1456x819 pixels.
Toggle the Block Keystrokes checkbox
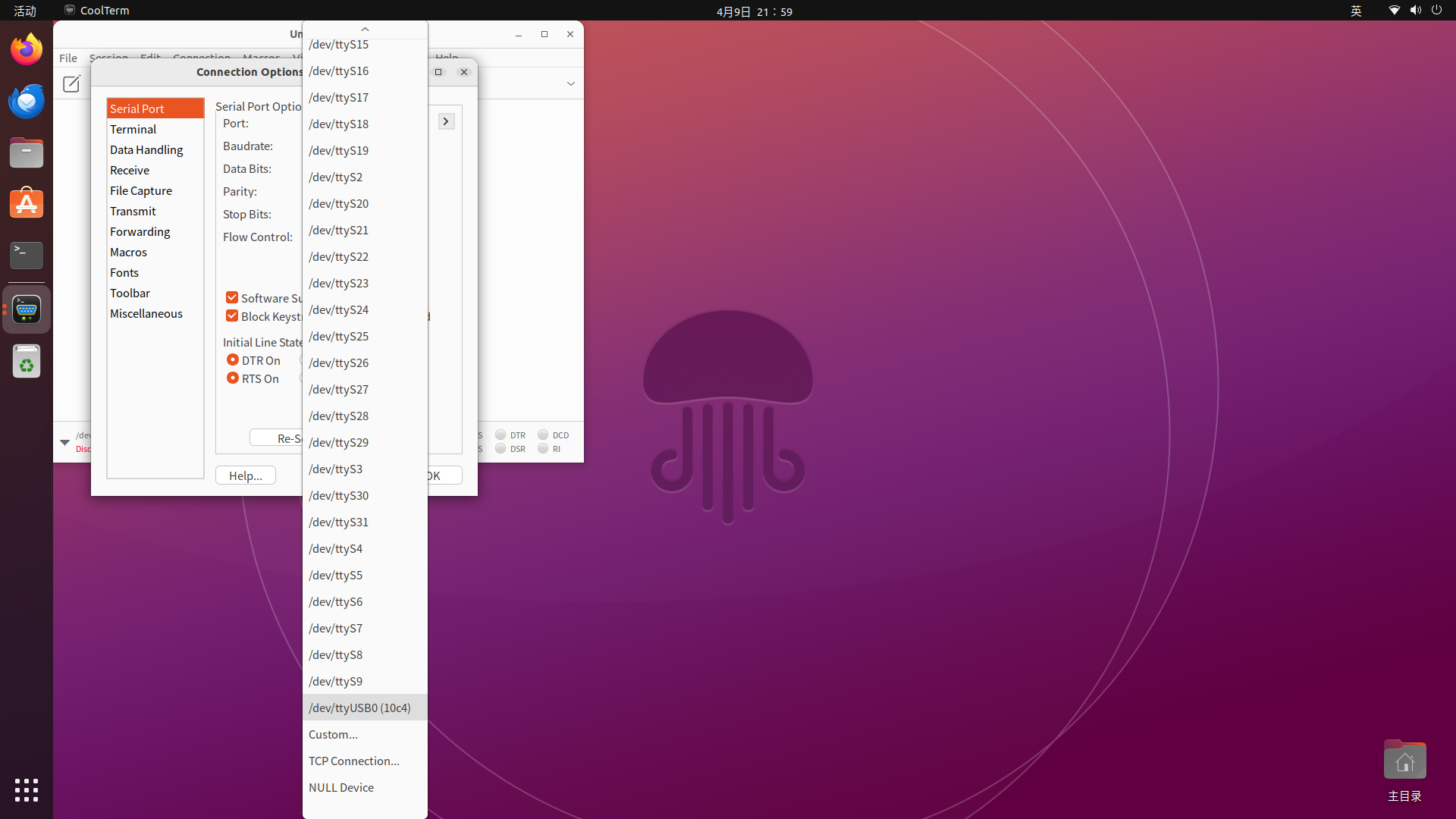coord(232,316)
